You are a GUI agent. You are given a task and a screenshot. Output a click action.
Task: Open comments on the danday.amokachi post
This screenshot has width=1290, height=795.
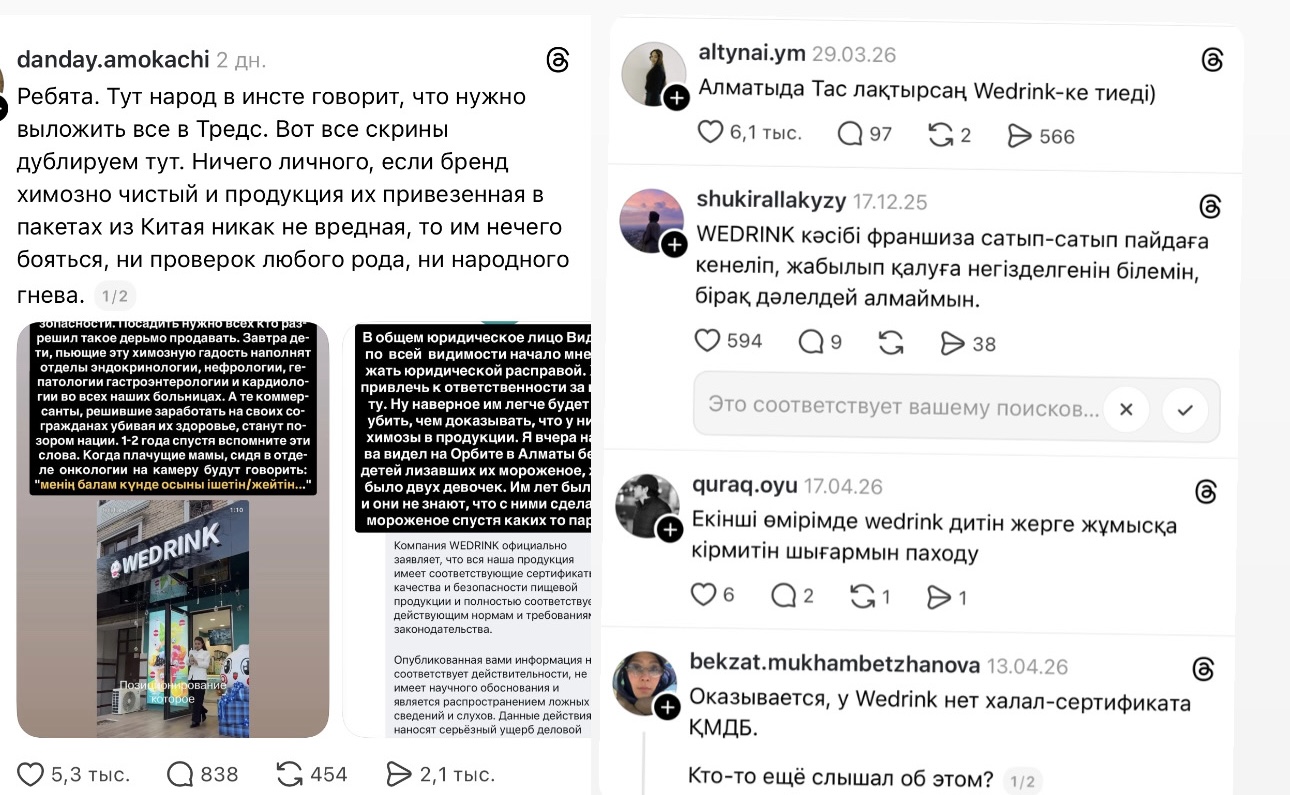(x=180, y=774)
